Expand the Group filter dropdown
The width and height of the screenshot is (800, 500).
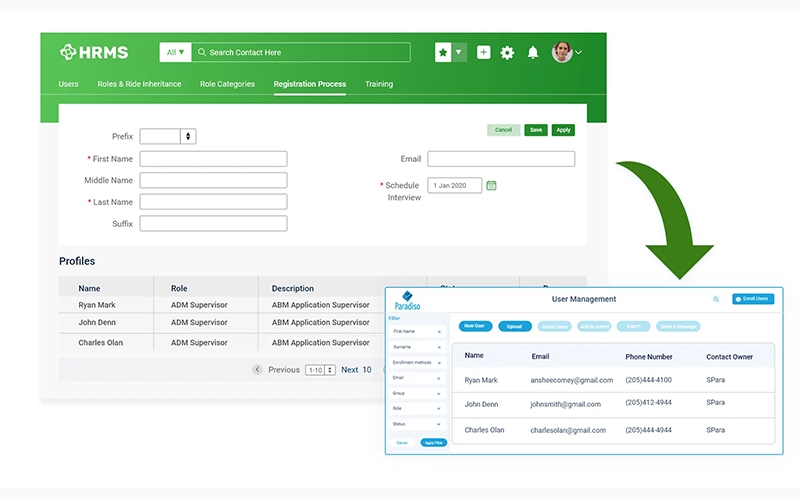tap(417, 393)
